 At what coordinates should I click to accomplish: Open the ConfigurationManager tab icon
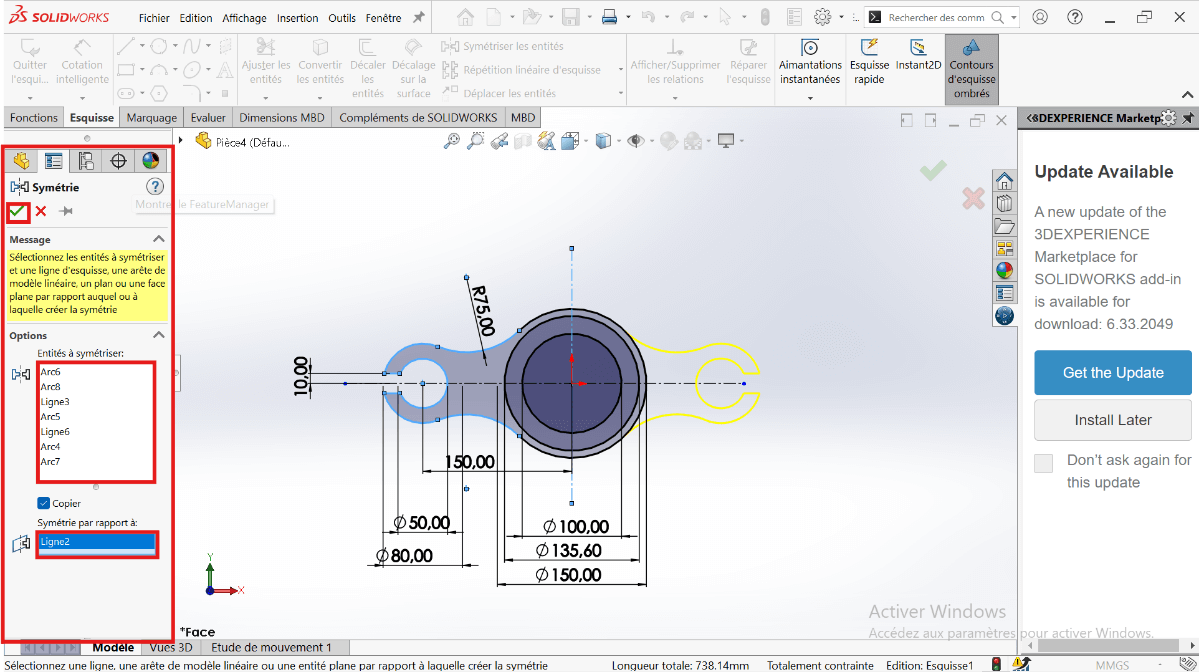tap(86, 161)
